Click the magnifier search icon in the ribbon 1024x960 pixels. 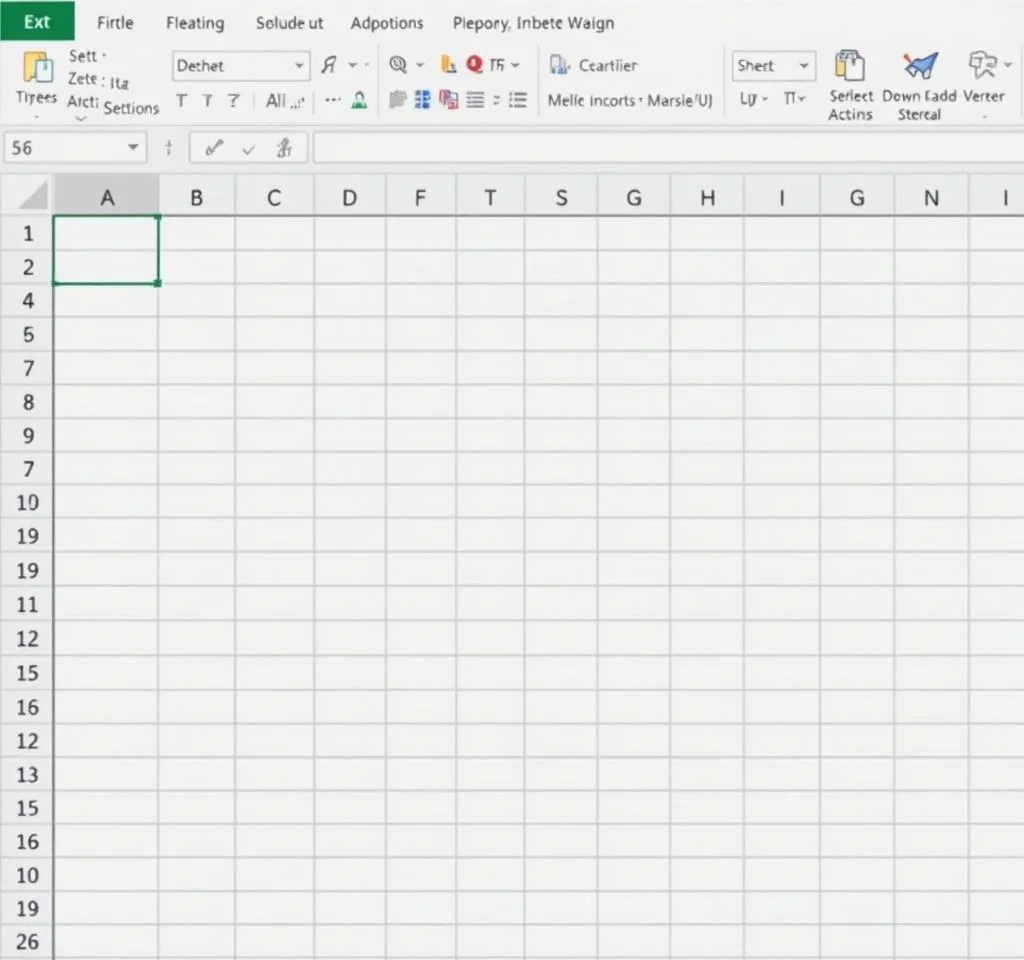pos(398,65)
